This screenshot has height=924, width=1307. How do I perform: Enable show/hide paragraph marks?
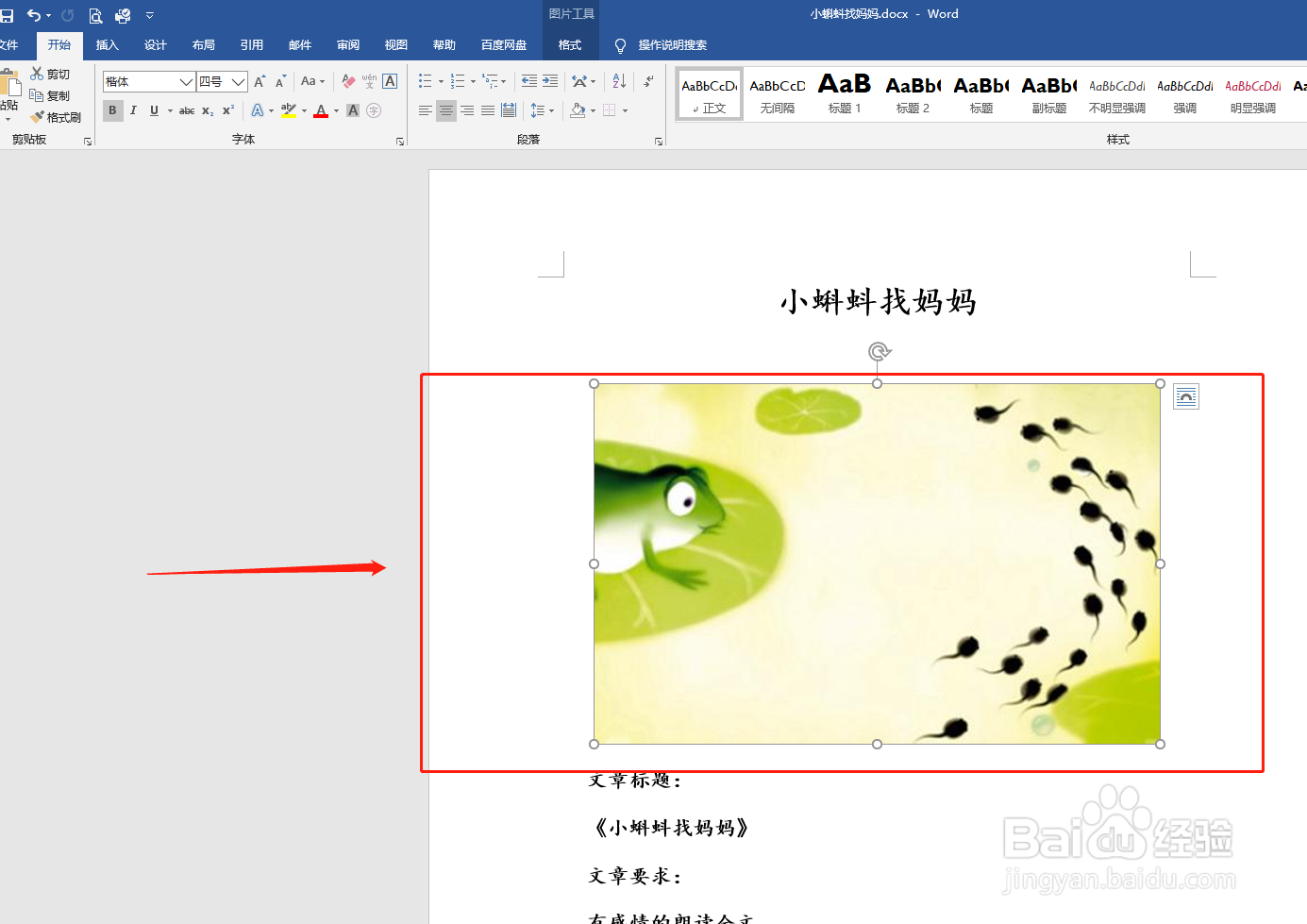[x=647, y=81]
